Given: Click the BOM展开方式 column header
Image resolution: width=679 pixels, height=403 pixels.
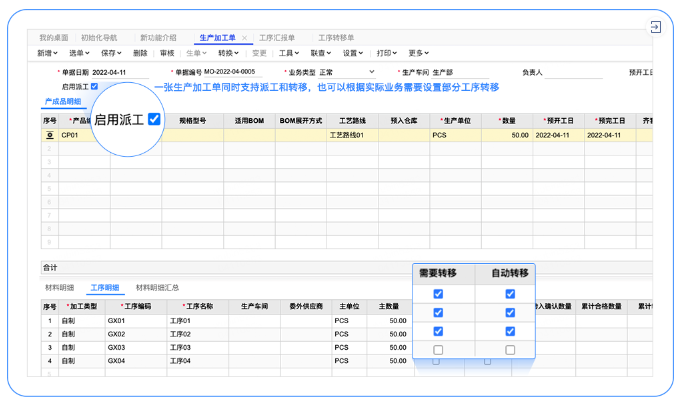Looking at the screenshot, I should click(x=301, y=121).
